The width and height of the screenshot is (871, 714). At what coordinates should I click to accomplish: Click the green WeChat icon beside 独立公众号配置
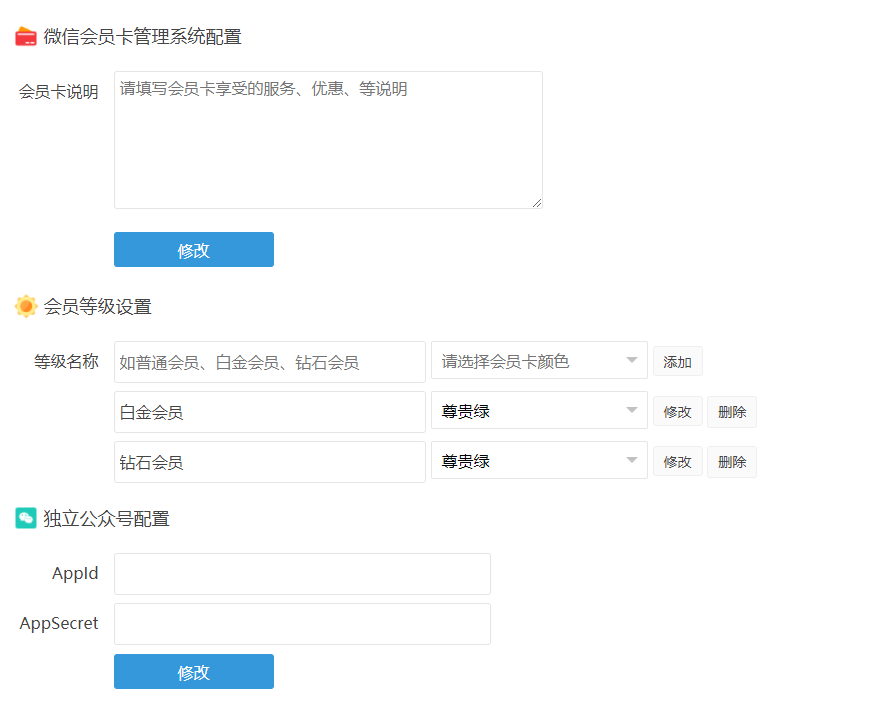click(26, 518)
